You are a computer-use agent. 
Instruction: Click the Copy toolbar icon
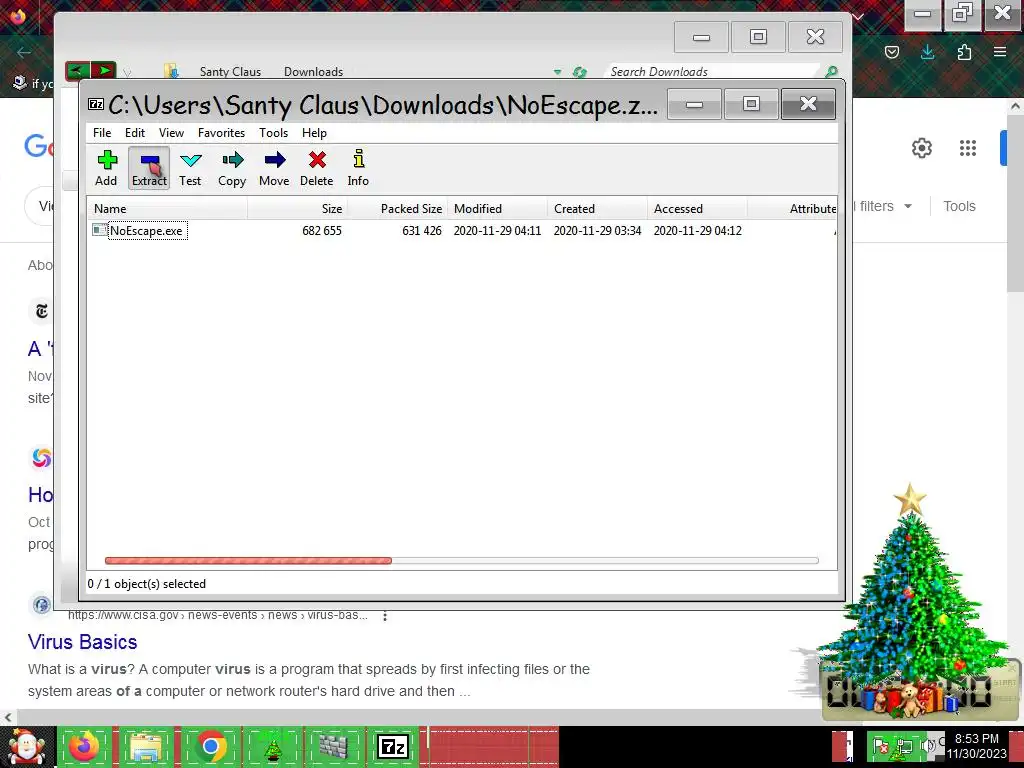coord(232,168)
